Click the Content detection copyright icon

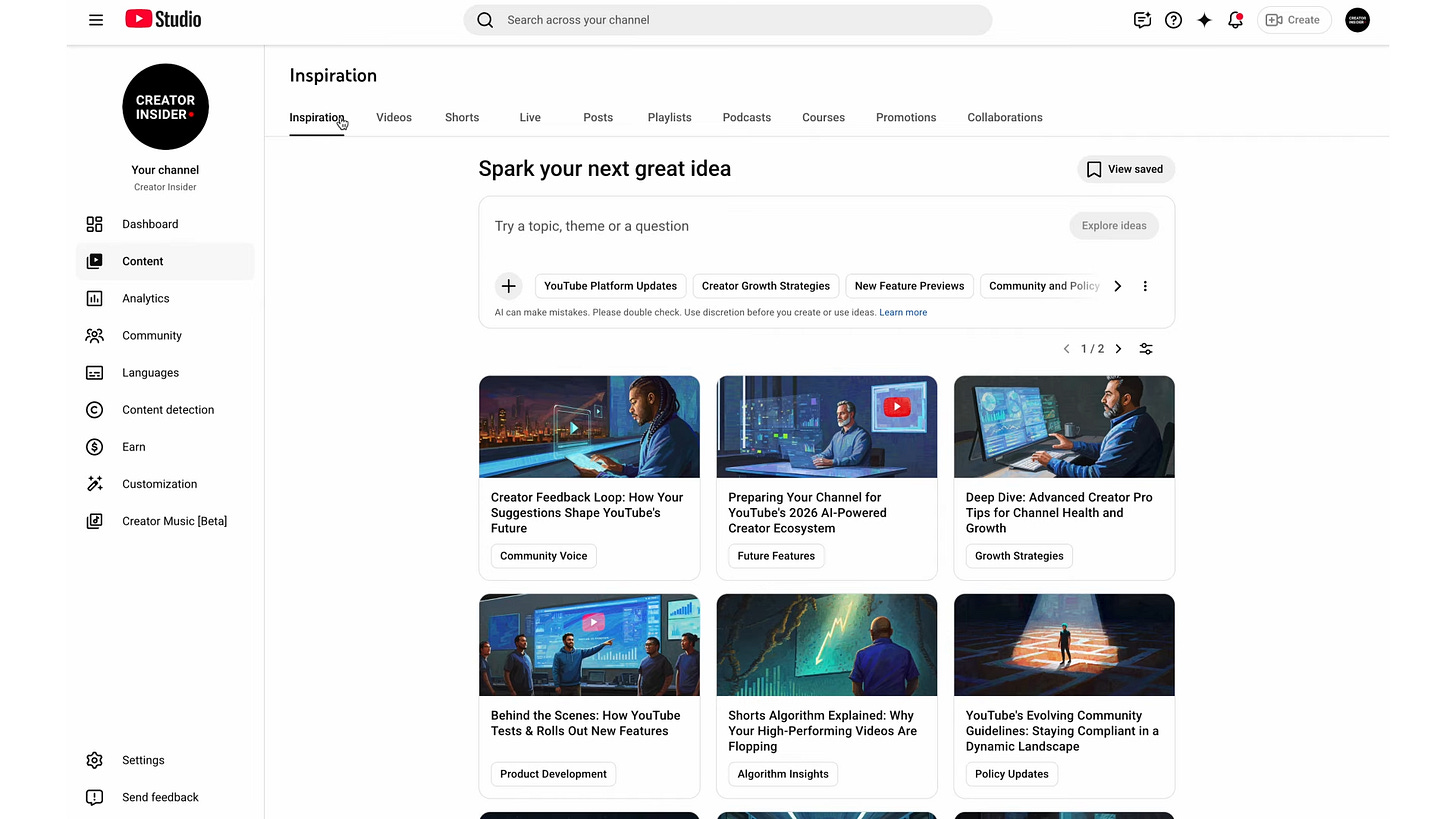(x=94, y=410)
